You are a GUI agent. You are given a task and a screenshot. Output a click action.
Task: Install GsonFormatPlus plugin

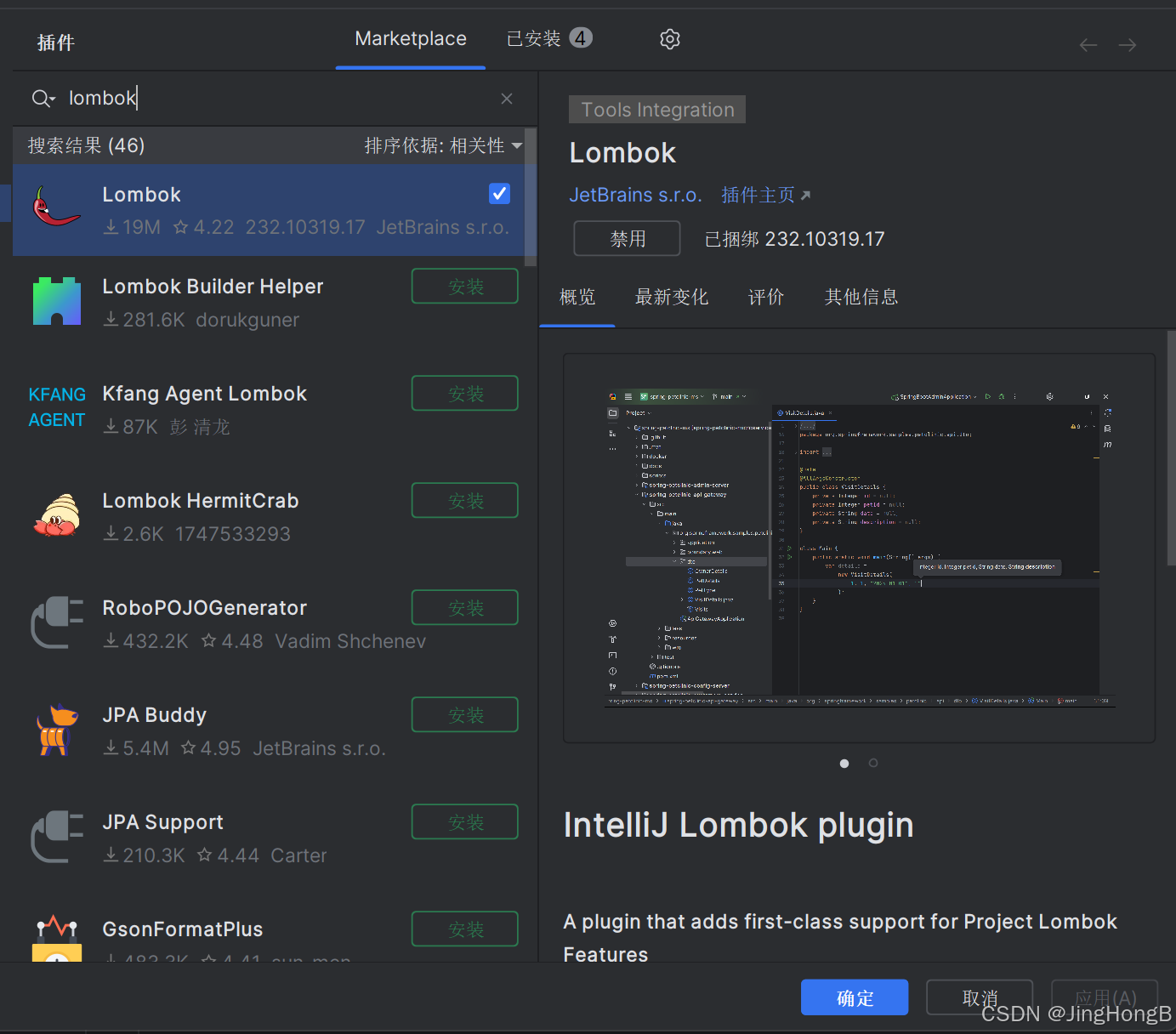pyautogui.click(x=465, y=929)
